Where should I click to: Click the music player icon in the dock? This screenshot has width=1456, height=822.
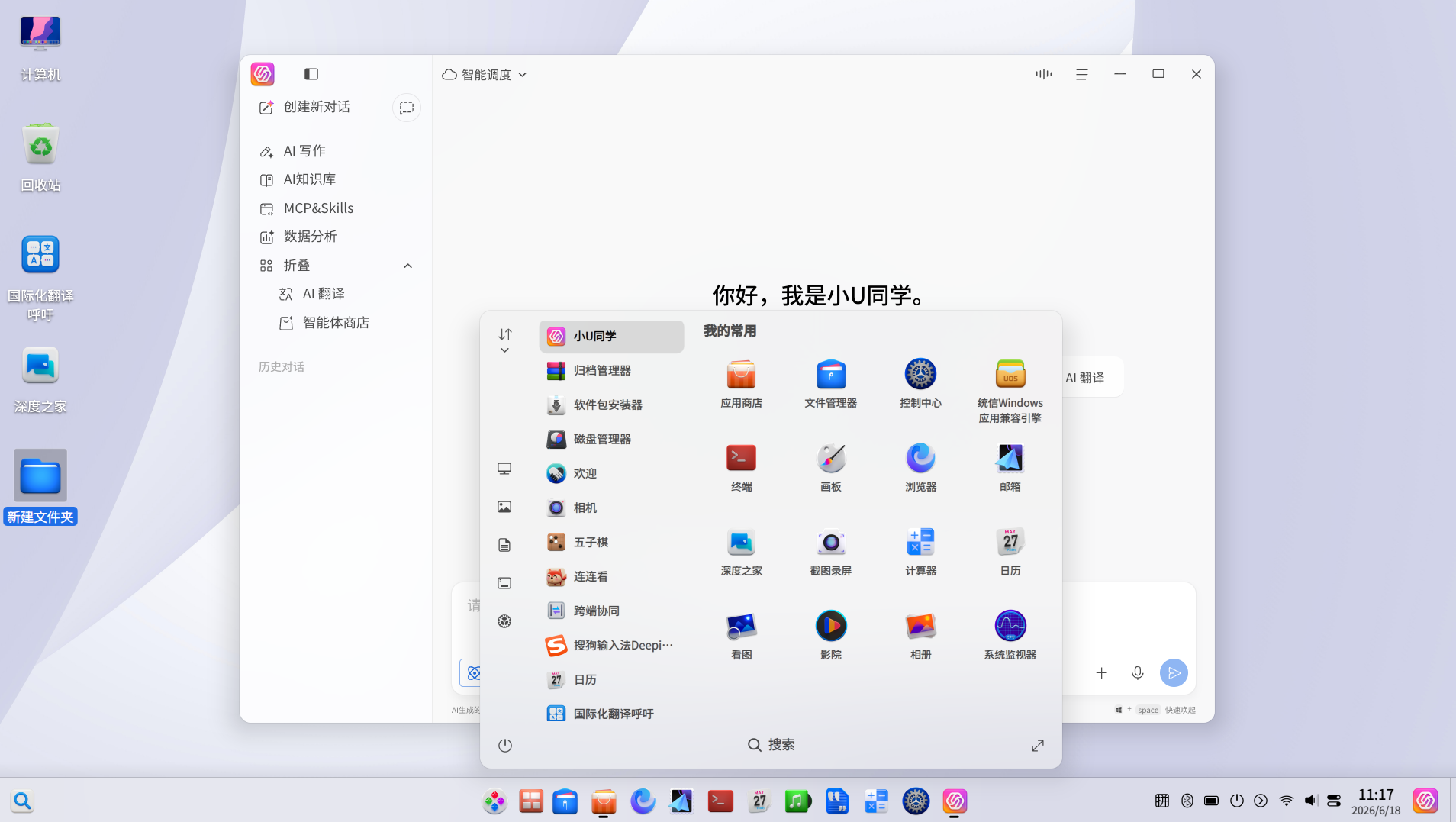[x=797, y=801]
